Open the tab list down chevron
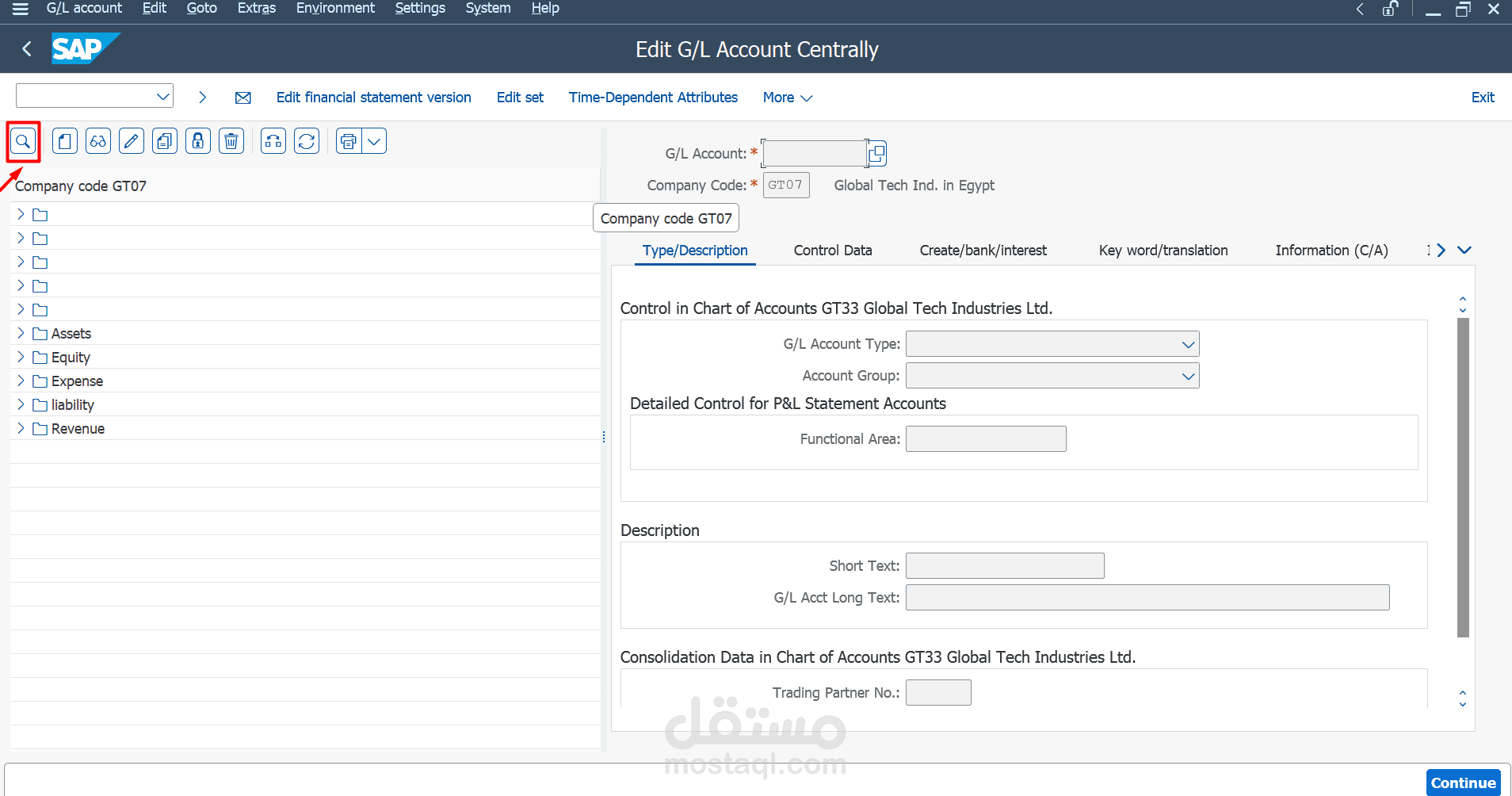This screenshot has height=796, width=1512. tap(1464, 250)
